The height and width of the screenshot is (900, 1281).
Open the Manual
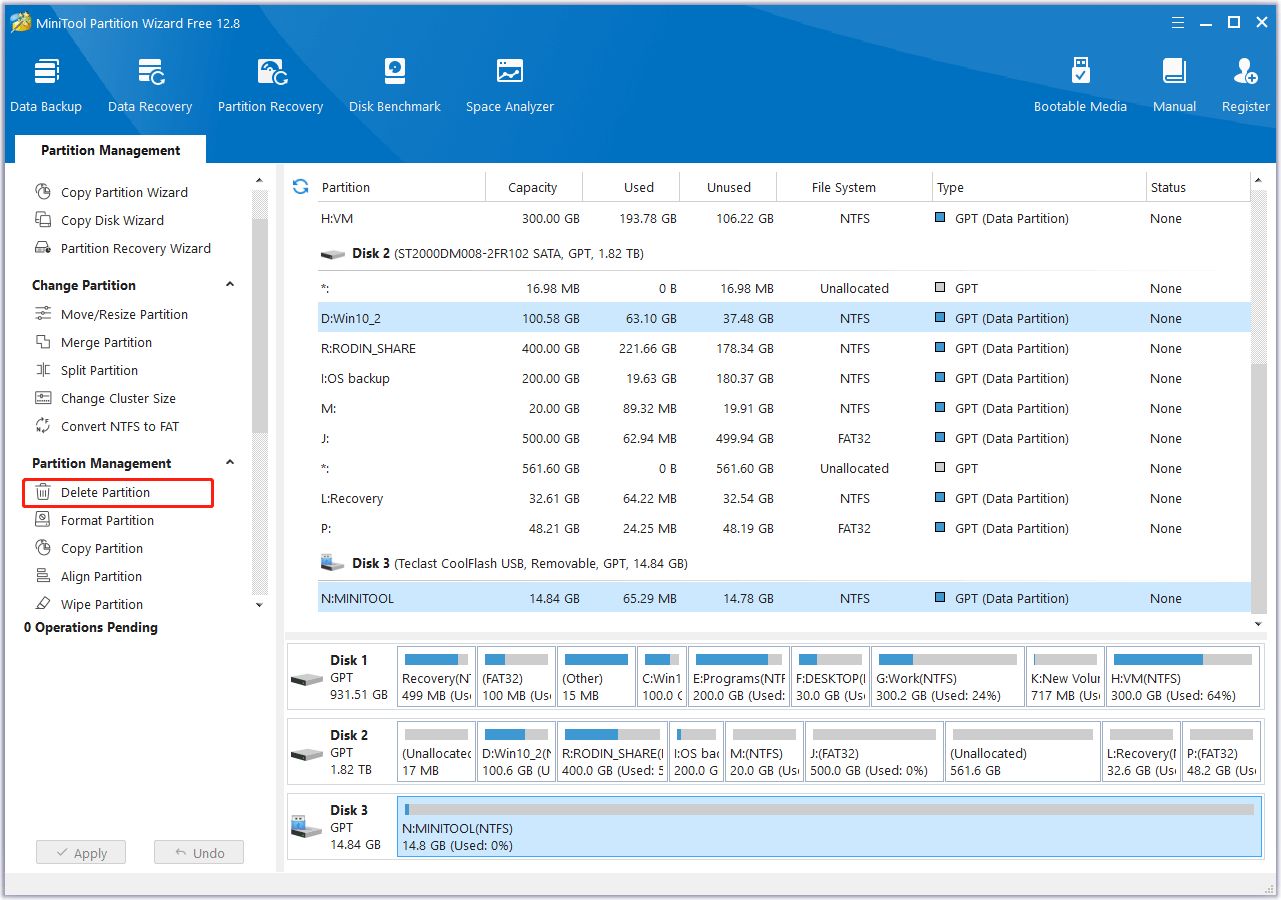(x=1174, y=86)
